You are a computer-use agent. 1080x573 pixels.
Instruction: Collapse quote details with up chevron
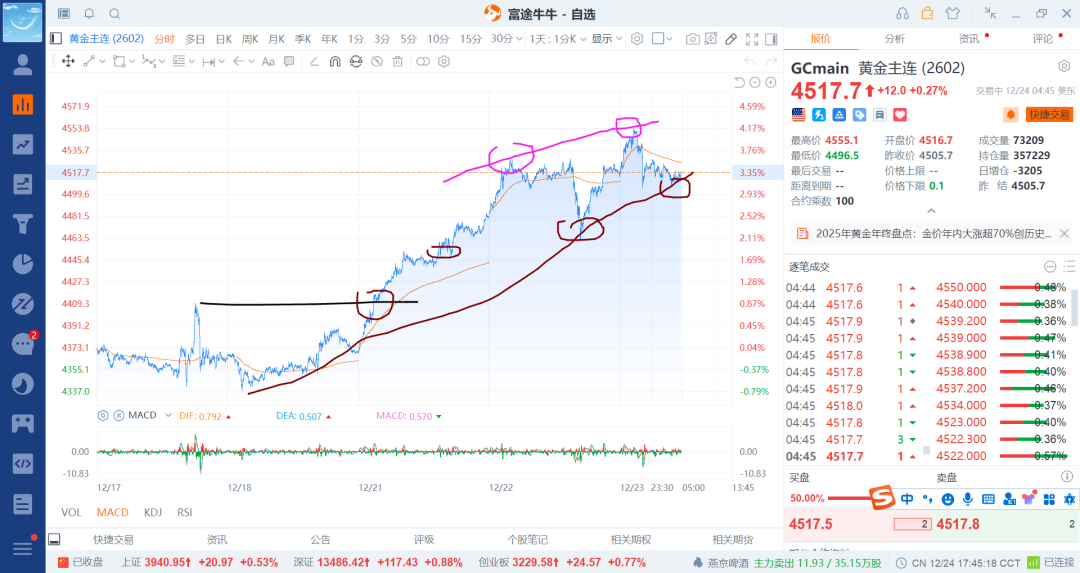(931, 211)
